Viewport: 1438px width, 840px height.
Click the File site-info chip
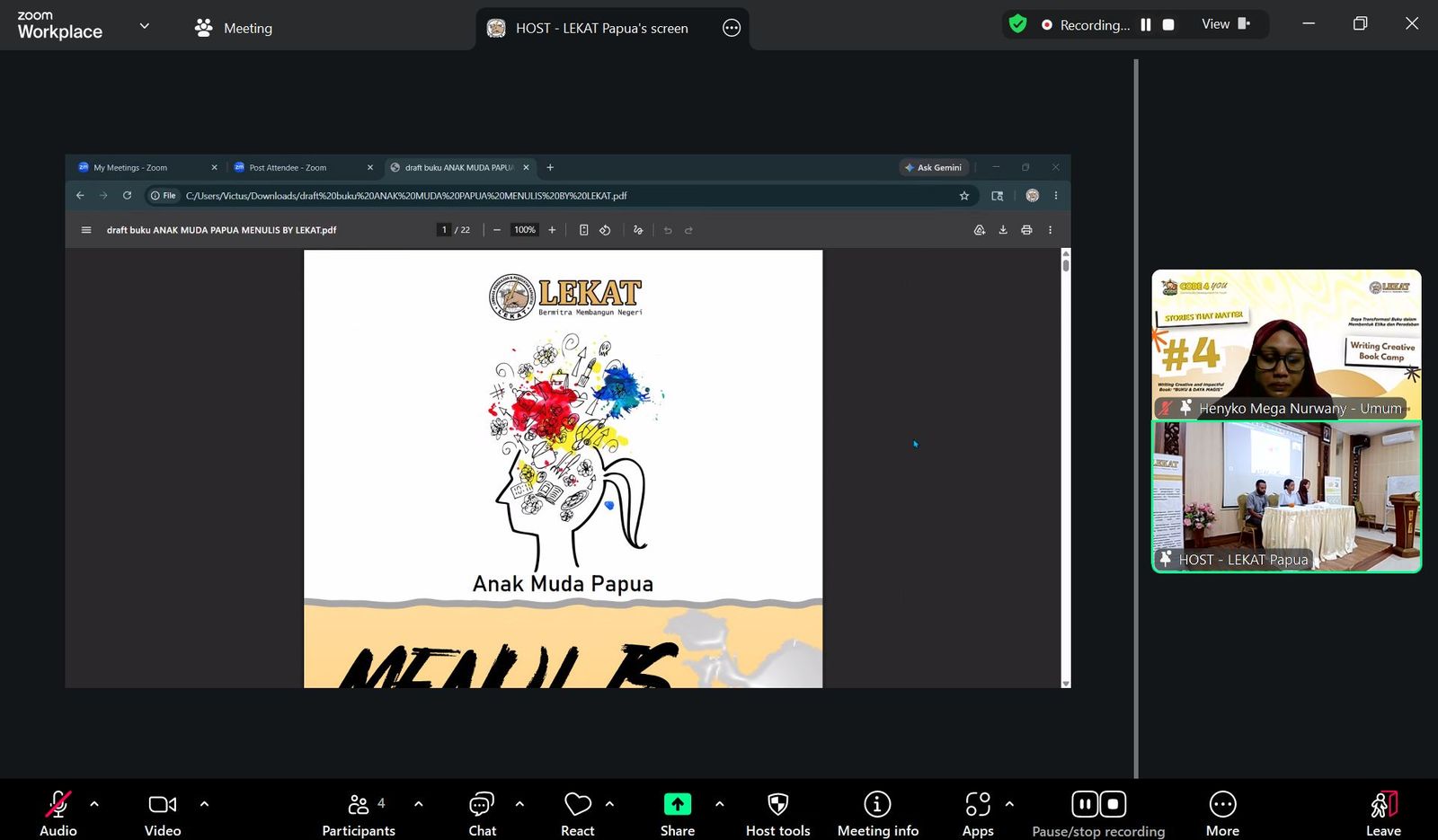click(163, 195)
